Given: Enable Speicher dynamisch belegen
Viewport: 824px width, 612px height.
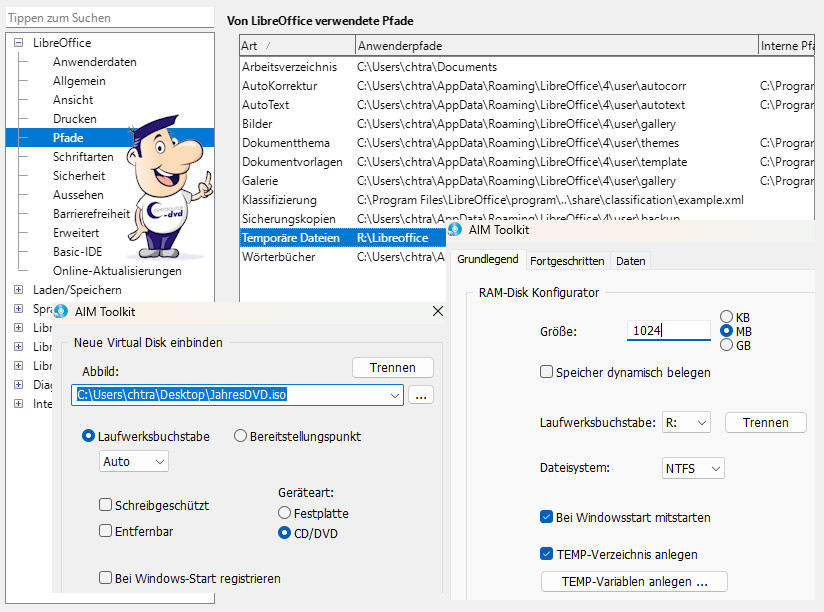Looking at the screenshot, I should pyautogui.click(x=547, y=372).
